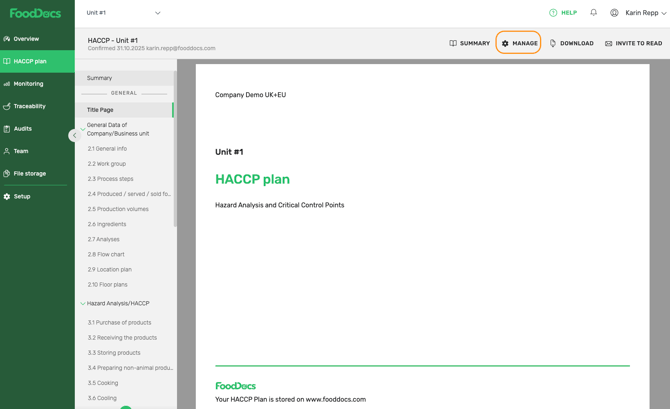Screen dimensions: 670x409
Task: Open 2.10 Floor plans section
Action: click(x=108, y=285)
